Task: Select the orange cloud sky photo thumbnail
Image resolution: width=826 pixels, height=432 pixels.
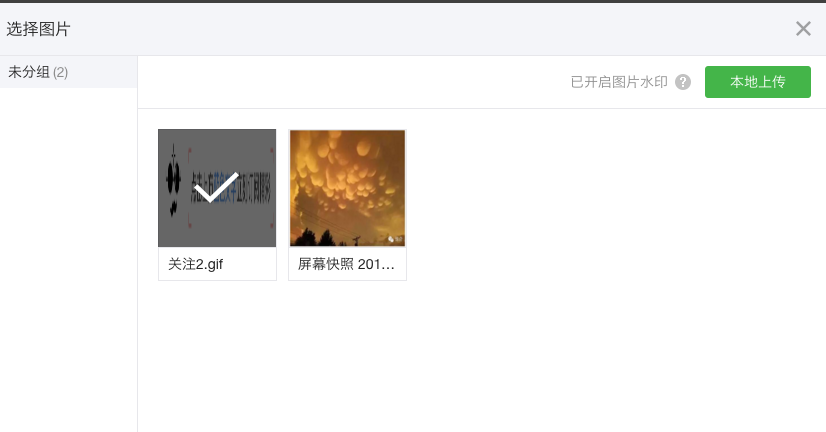Action: point(348,188)
